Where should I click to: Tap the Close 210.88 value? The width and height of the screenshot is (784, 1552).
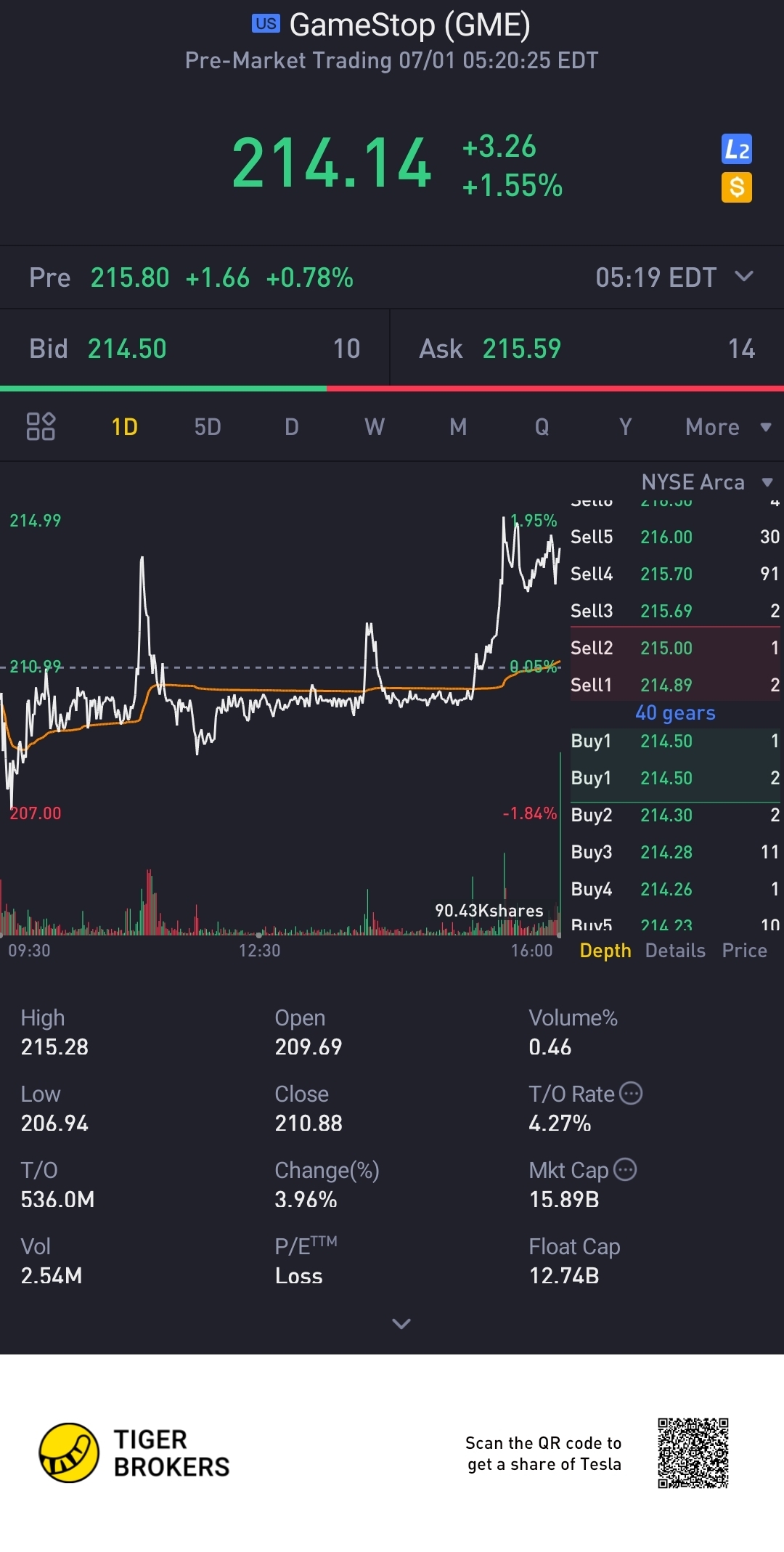pos(308,1123)
